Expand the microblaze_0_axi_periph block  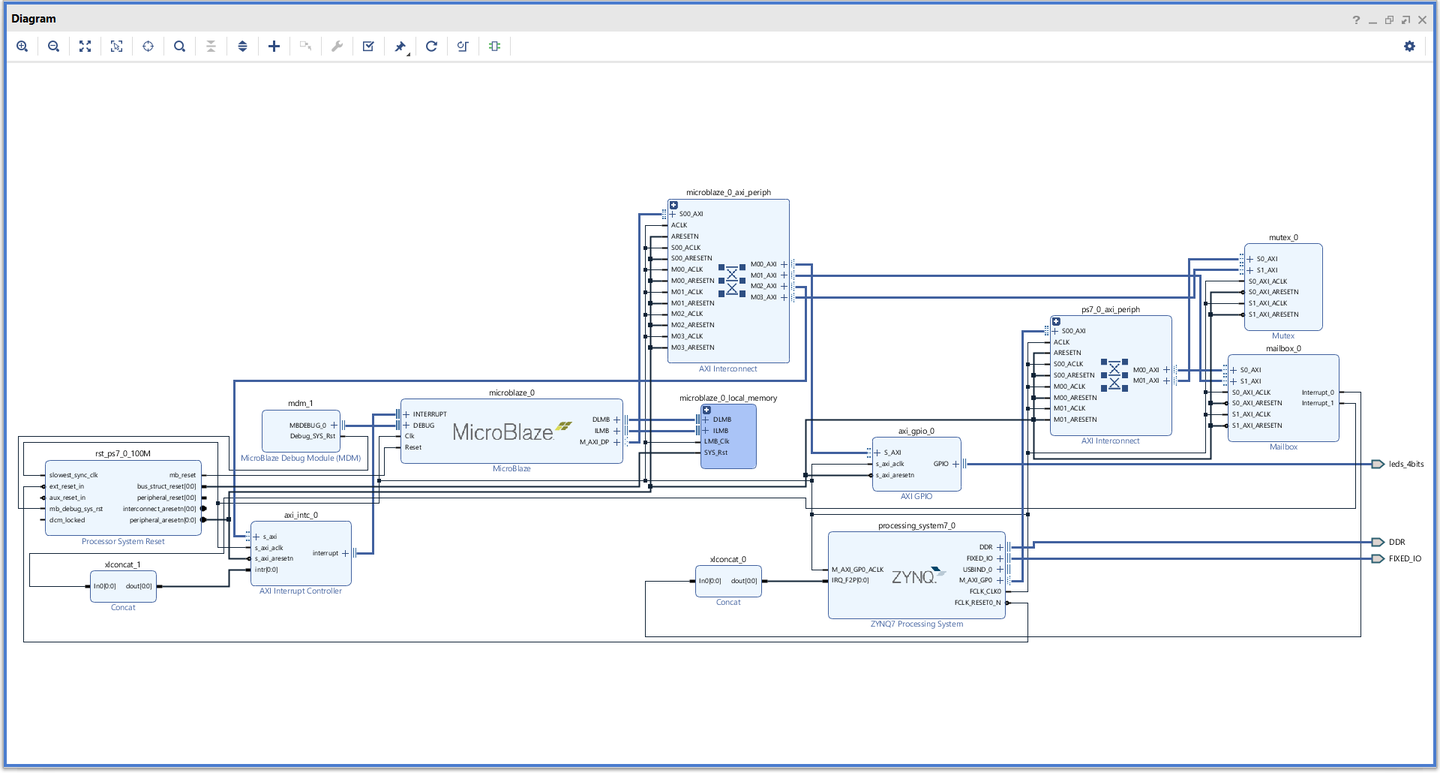point(674,205)
